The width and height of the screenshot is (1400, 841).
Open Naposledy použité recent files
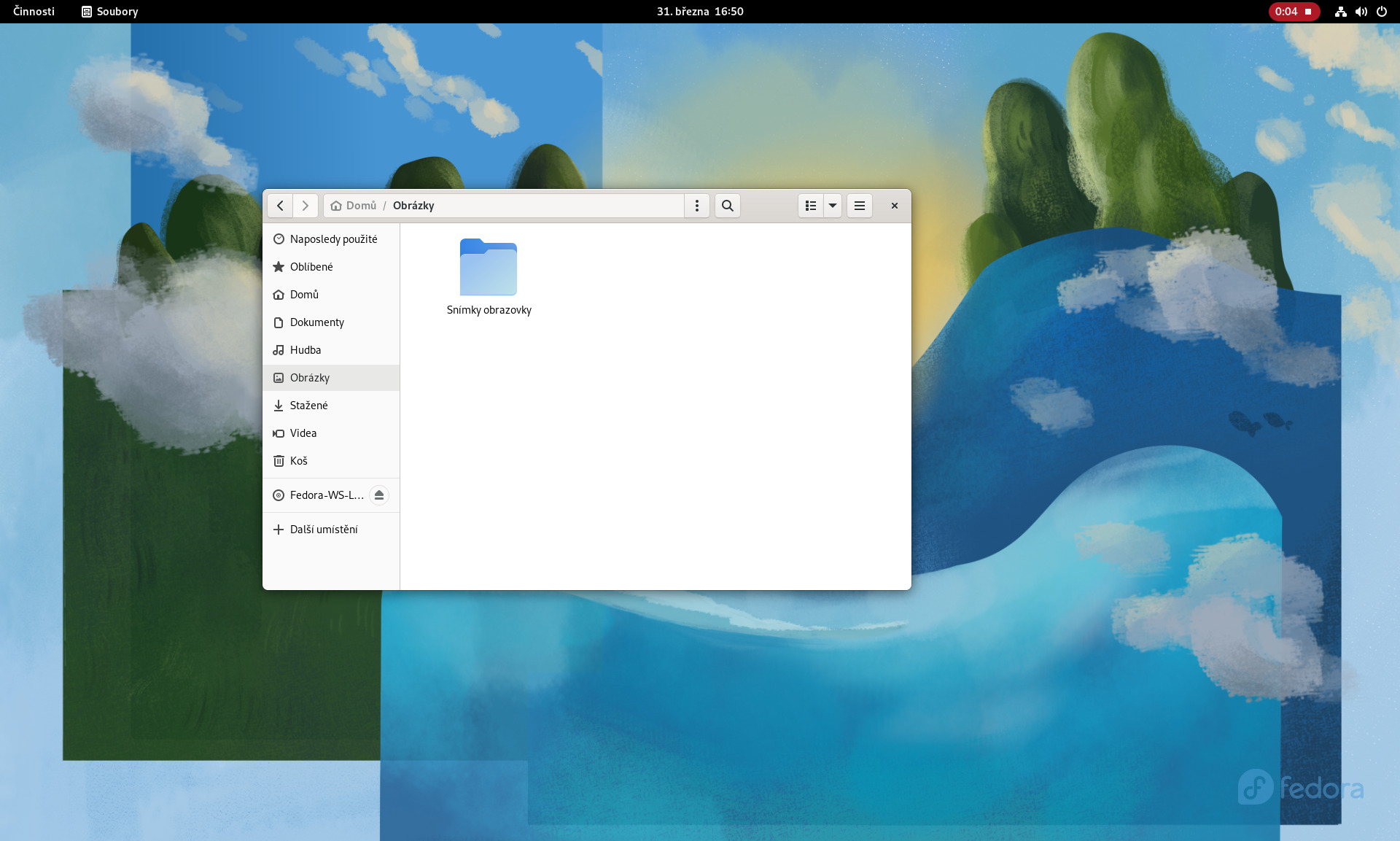tap(333, 239)
